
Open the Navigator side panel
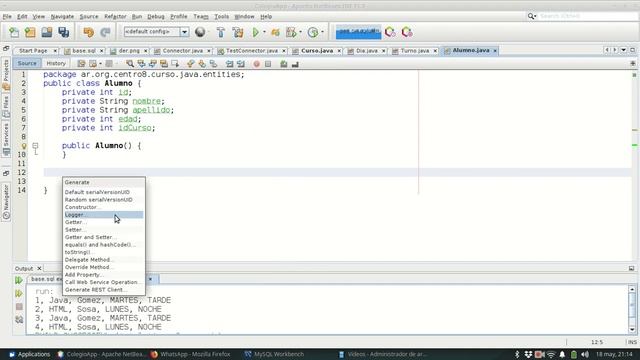click(6, 202)
